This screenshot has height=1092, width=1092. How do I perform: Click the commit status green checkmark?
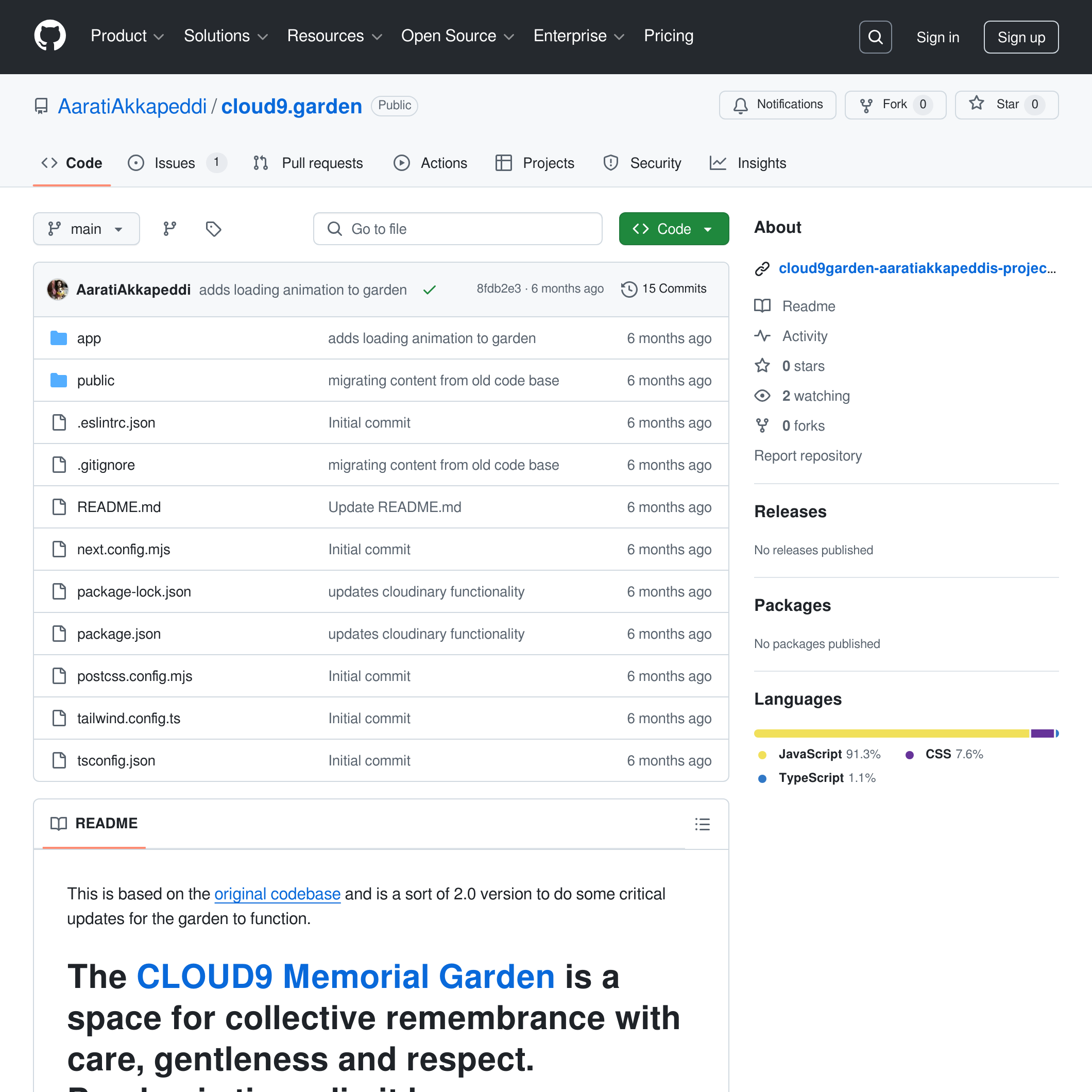tap(430, 290)
